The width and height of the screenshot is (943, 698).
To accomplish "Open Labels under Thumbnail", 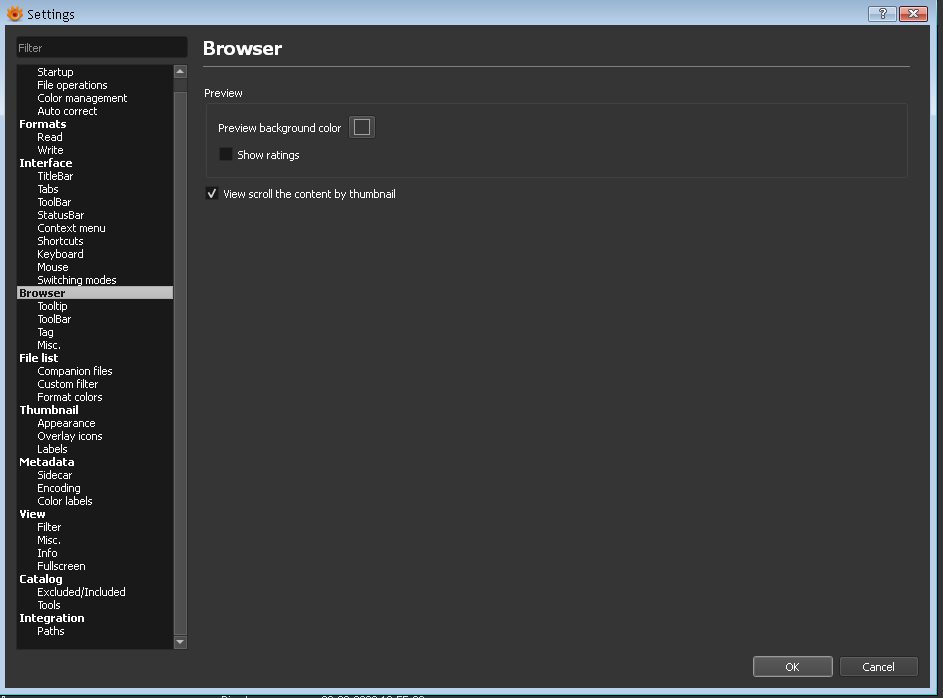I will point(52,449).
